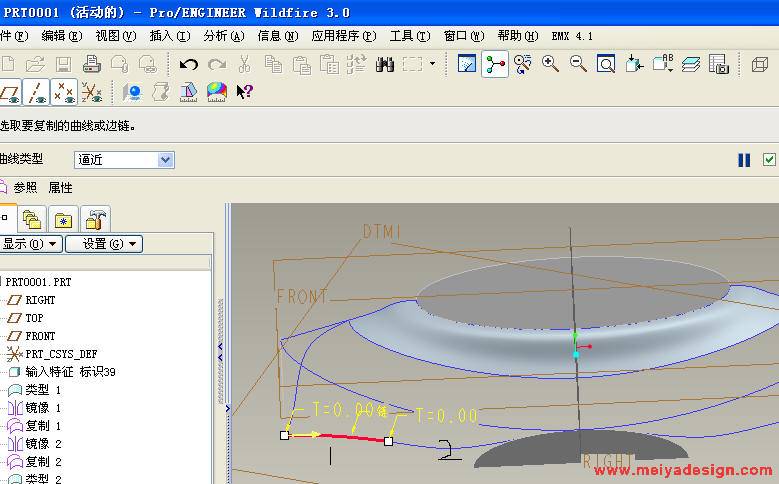Image resolution: width=779 pixels, height=484 pixels.
Task: Switch to the folder browser navigator tab
Action: (x=32, y=219)
